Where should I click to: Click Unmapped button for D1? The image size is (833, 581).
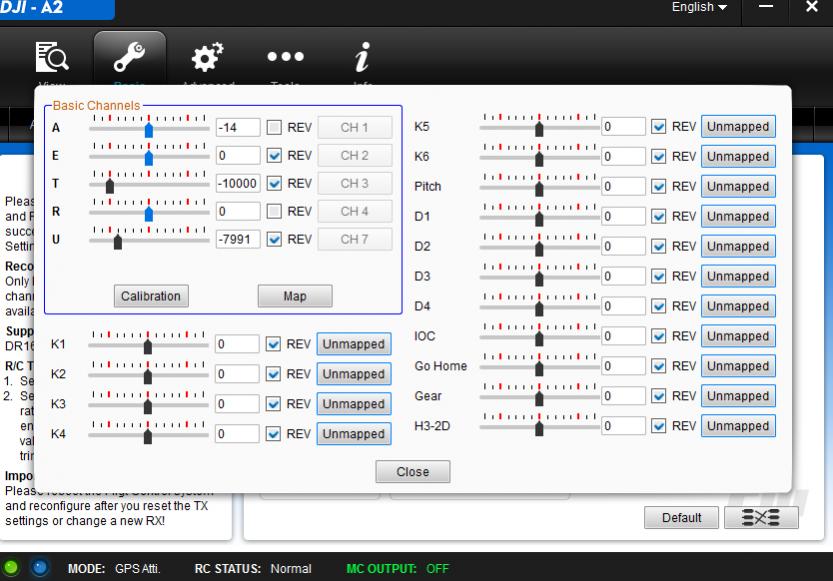(738, 216)
